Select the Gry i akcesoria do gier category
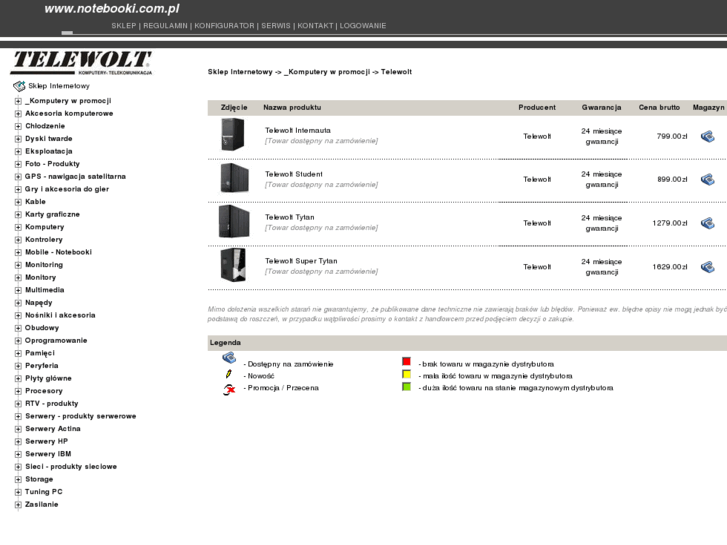The width and height of the screenshot is (727, 545). 67,189
